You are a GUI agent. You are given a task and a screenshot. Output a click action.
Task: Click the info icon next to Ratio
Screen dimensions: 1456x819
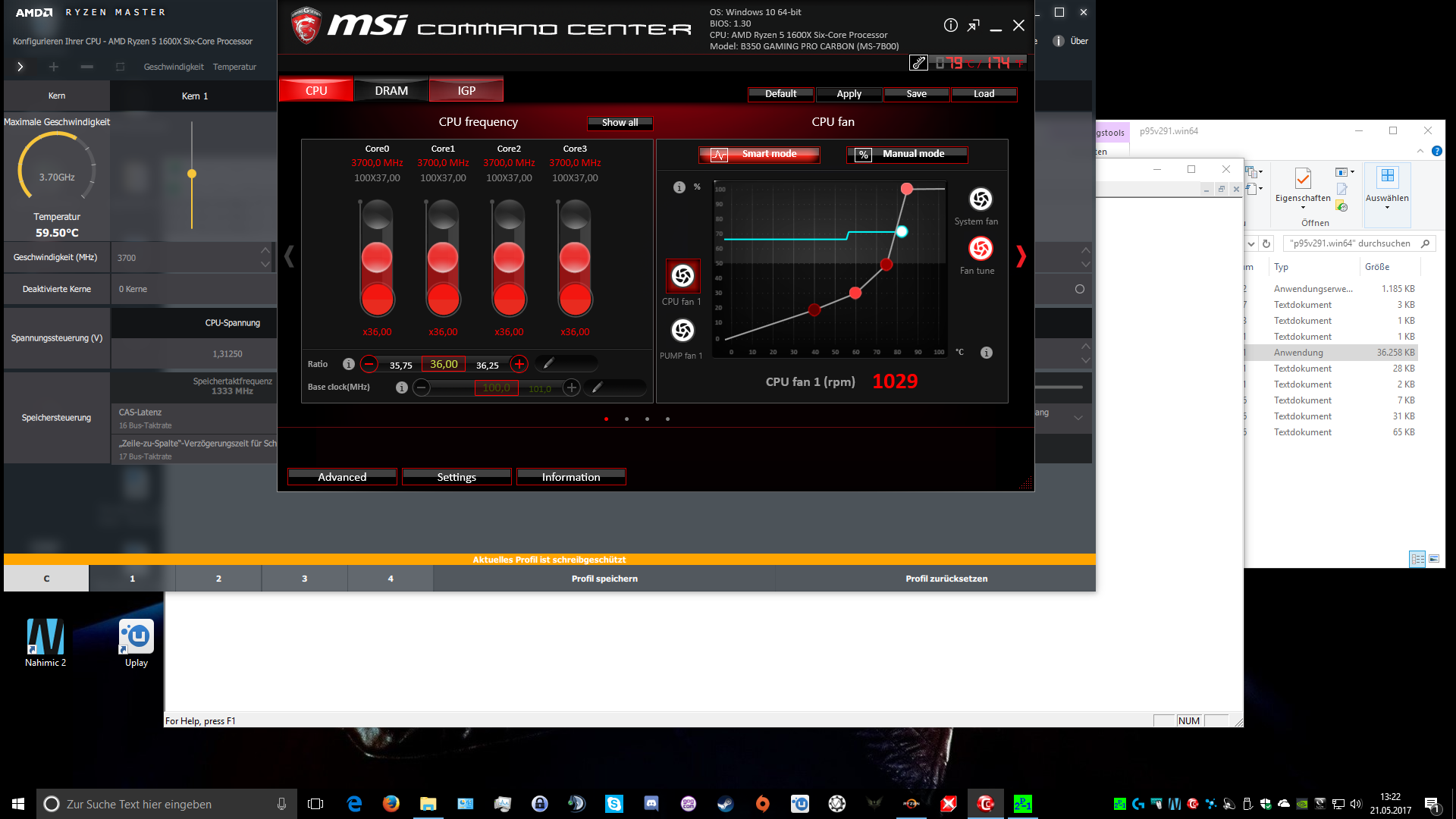point(349,364)
